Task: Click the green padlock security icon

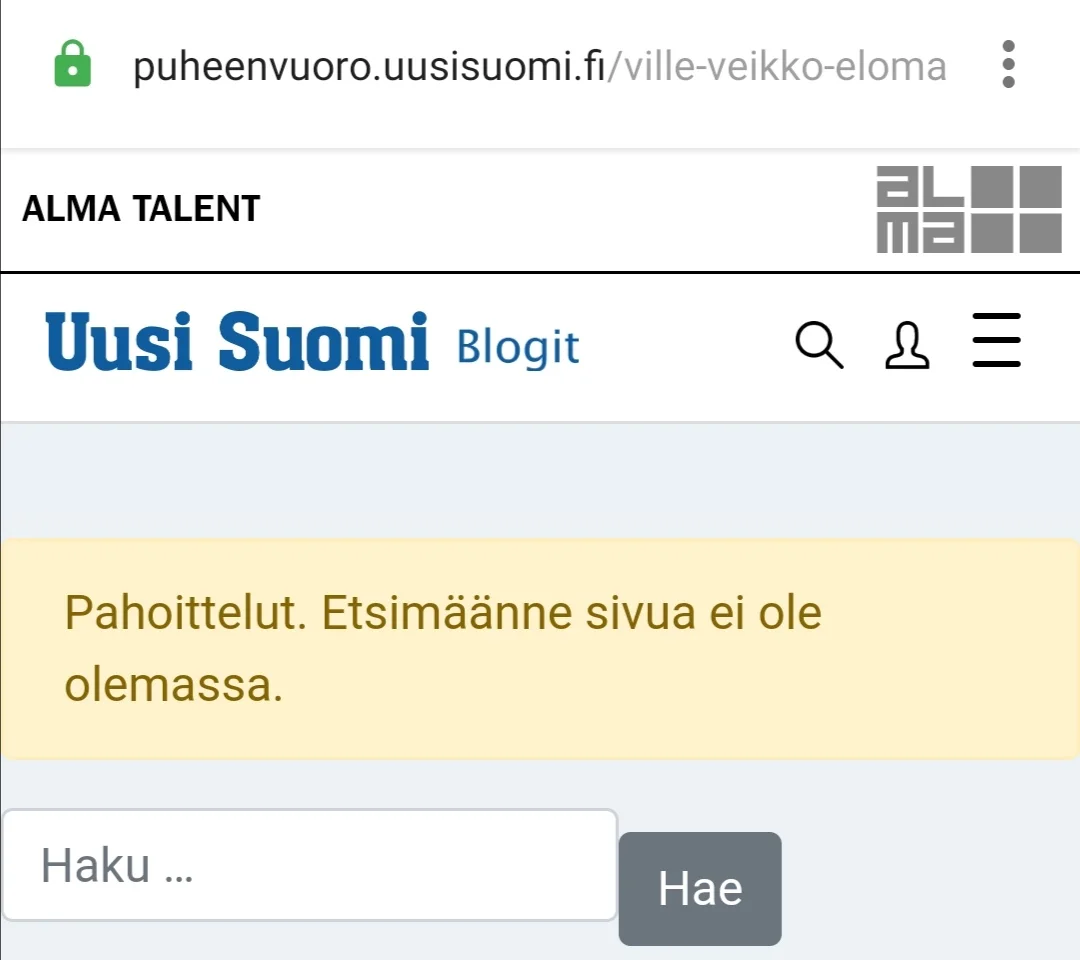Action: pos(71,66)
